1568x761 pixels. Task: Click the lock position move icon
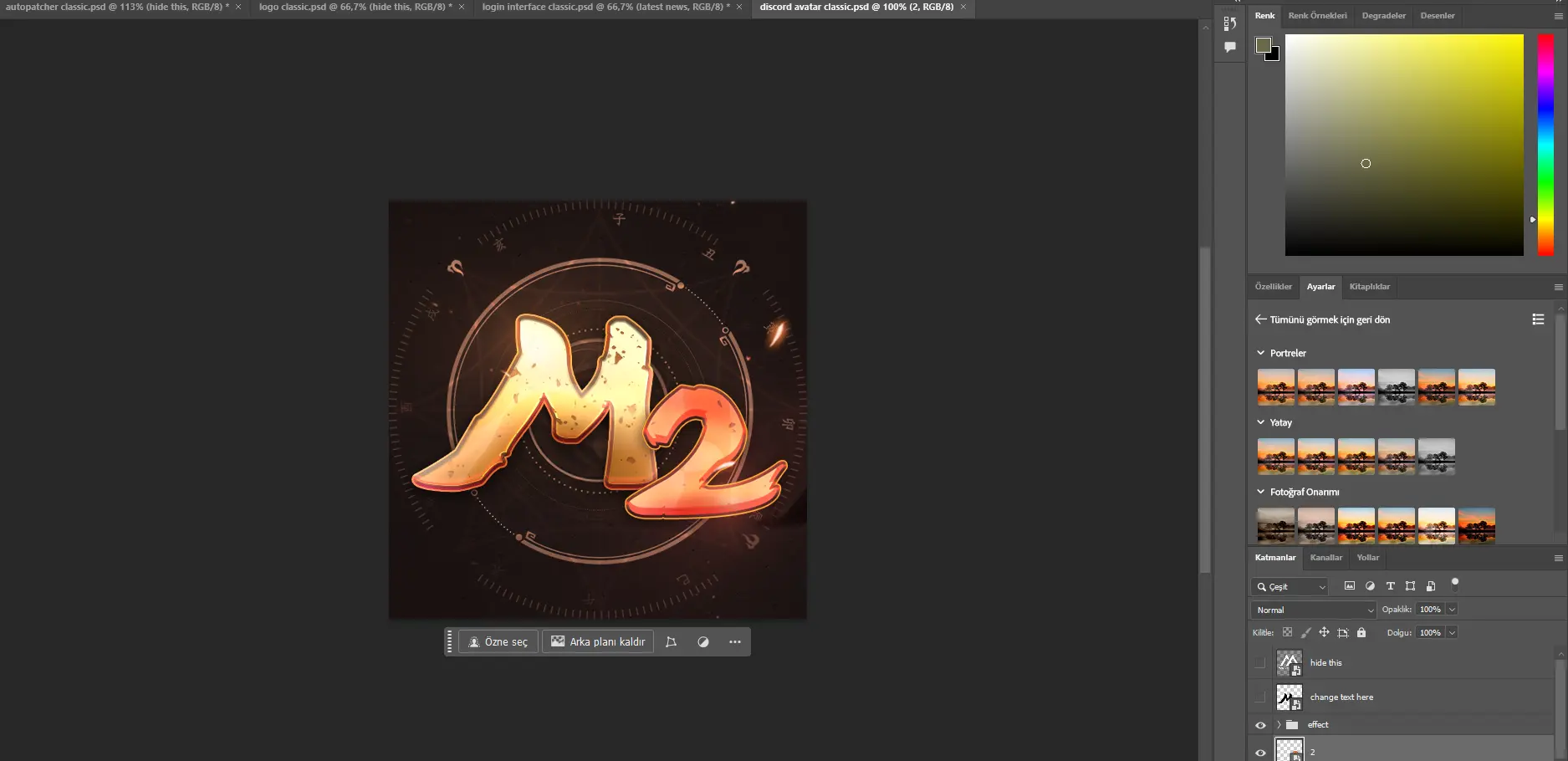point(1324,633)
